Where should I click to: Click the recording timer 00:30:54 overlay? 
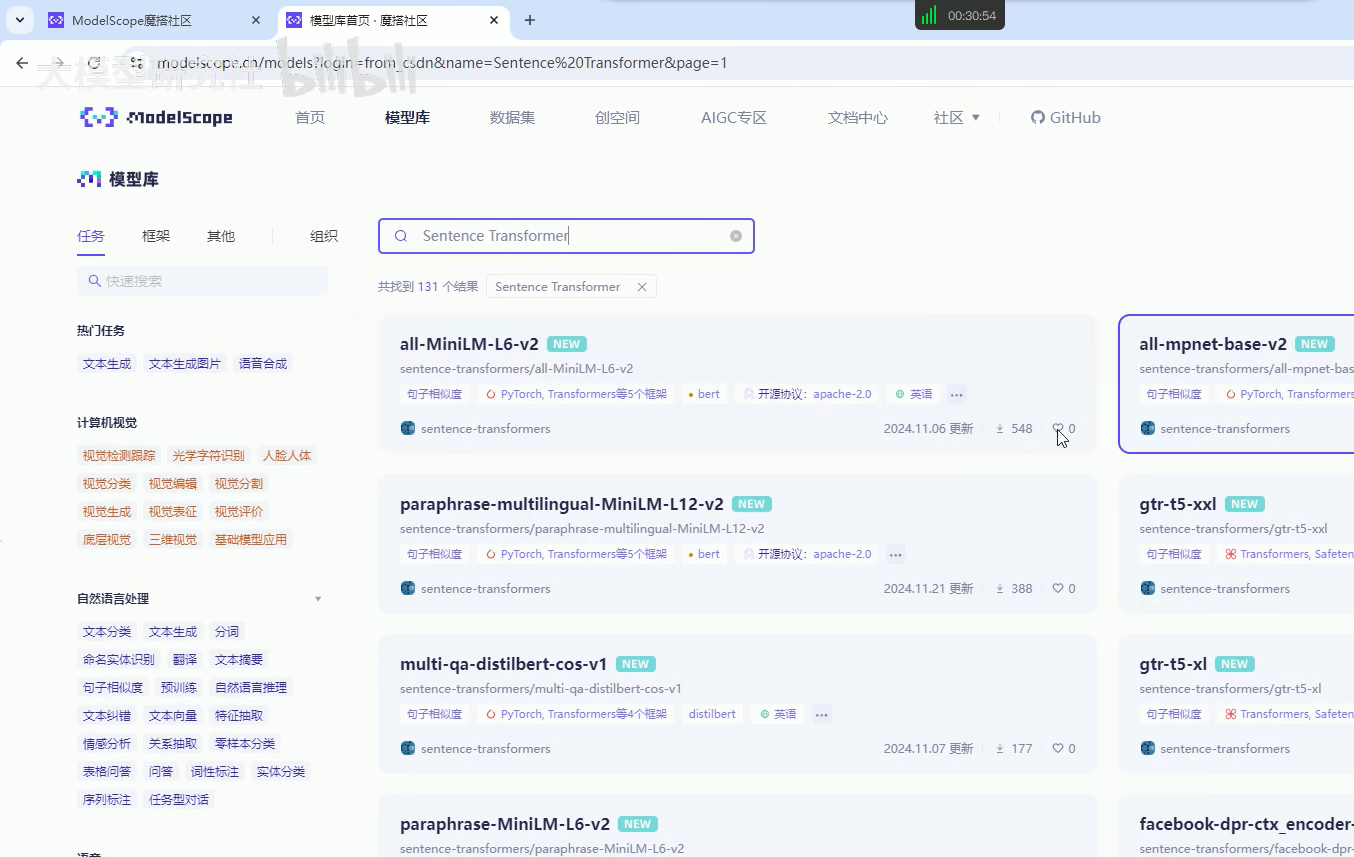click(x=959, y=15)
